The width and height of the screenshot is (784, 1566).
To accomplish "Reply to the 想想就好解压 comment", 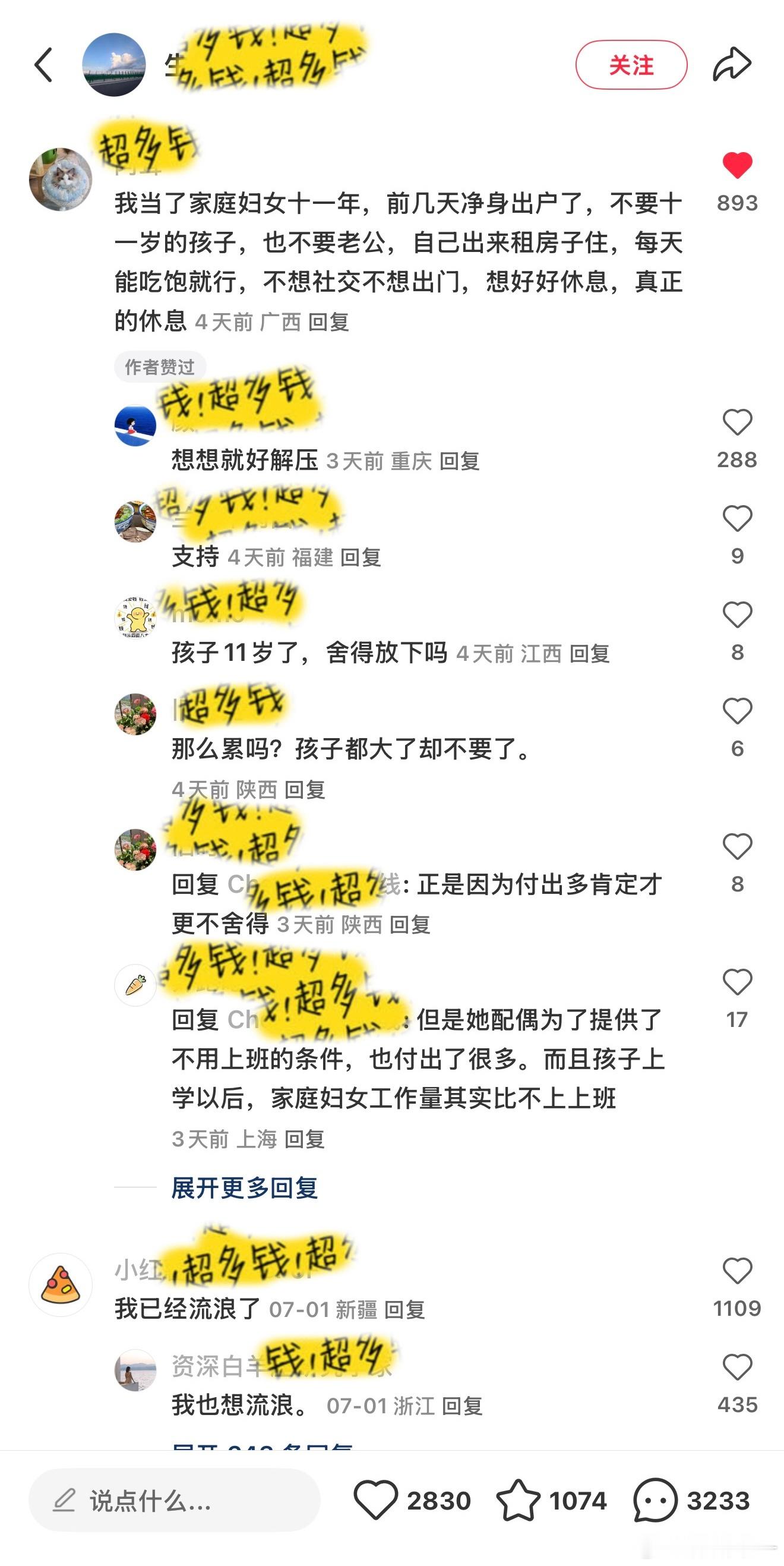I will click(x=460, y=461).
